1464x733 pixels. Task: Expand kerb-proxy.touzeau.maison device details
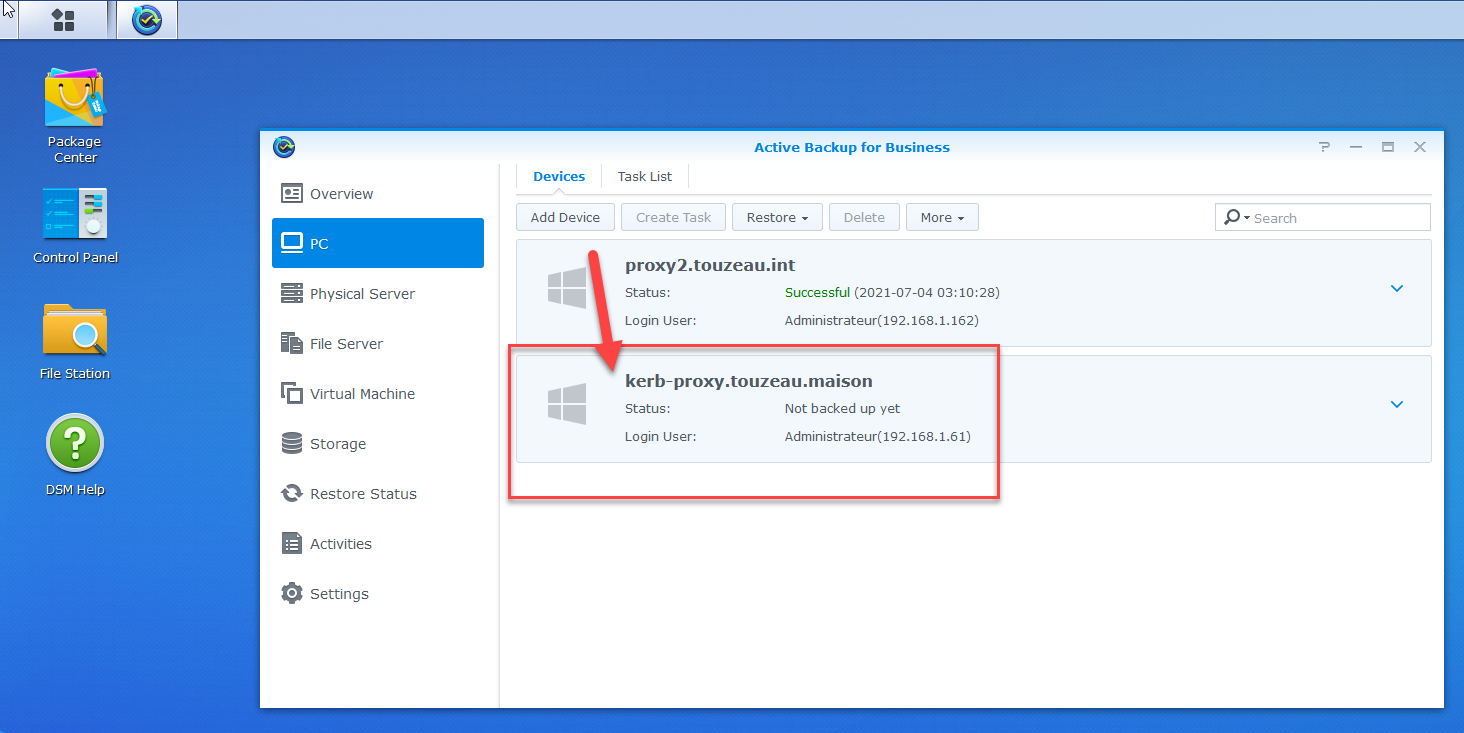point(1397,405)
